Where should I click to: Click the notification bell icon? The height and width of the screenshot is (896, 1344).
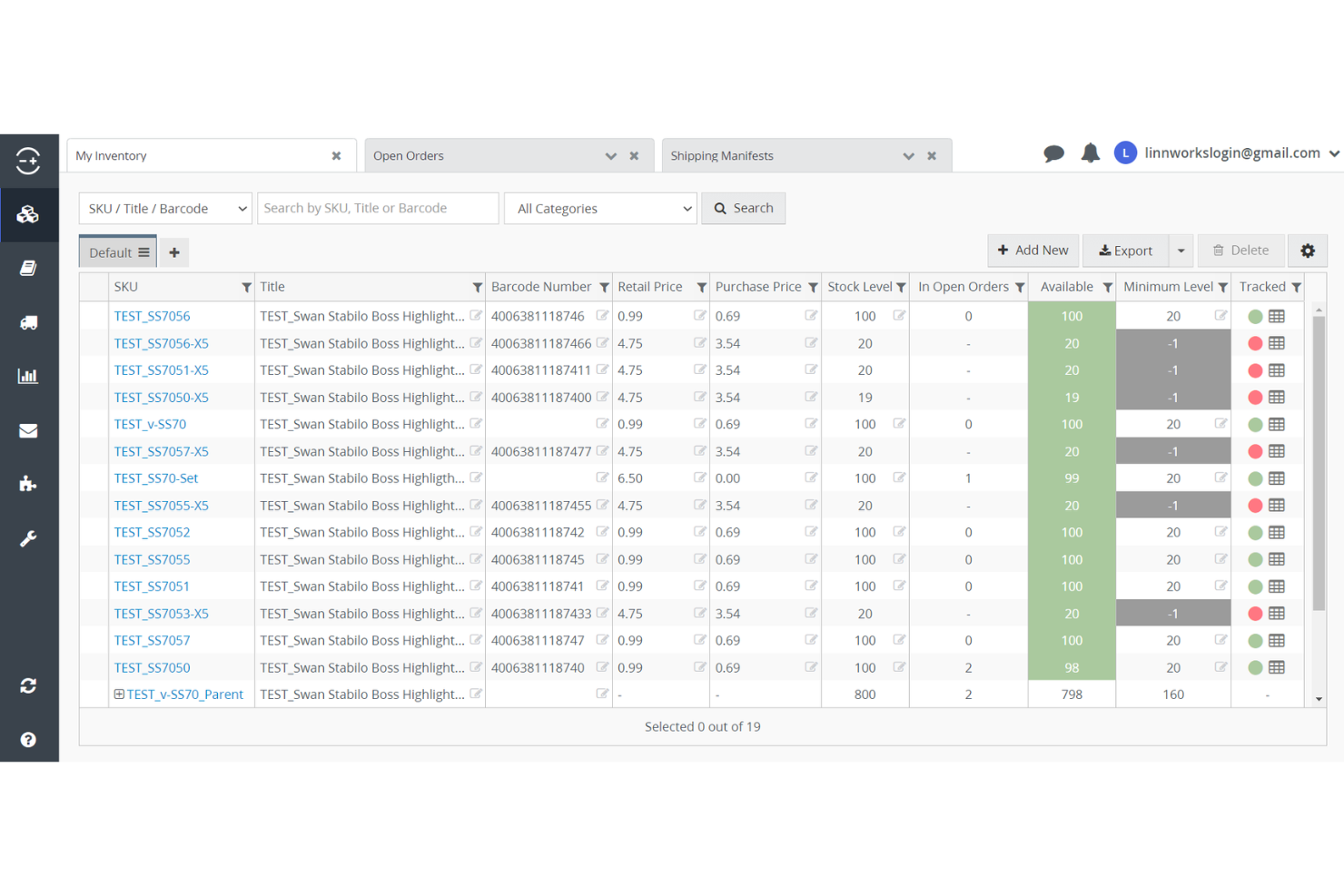[1090, 153]
